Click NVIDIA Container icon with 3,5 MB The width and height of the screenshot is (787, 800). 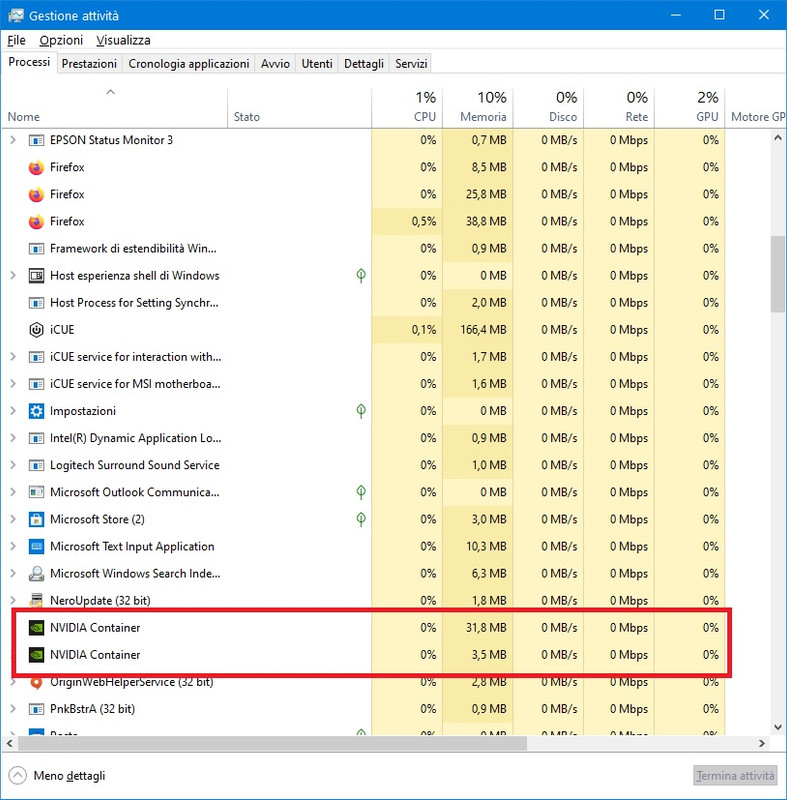coord(36,655)
